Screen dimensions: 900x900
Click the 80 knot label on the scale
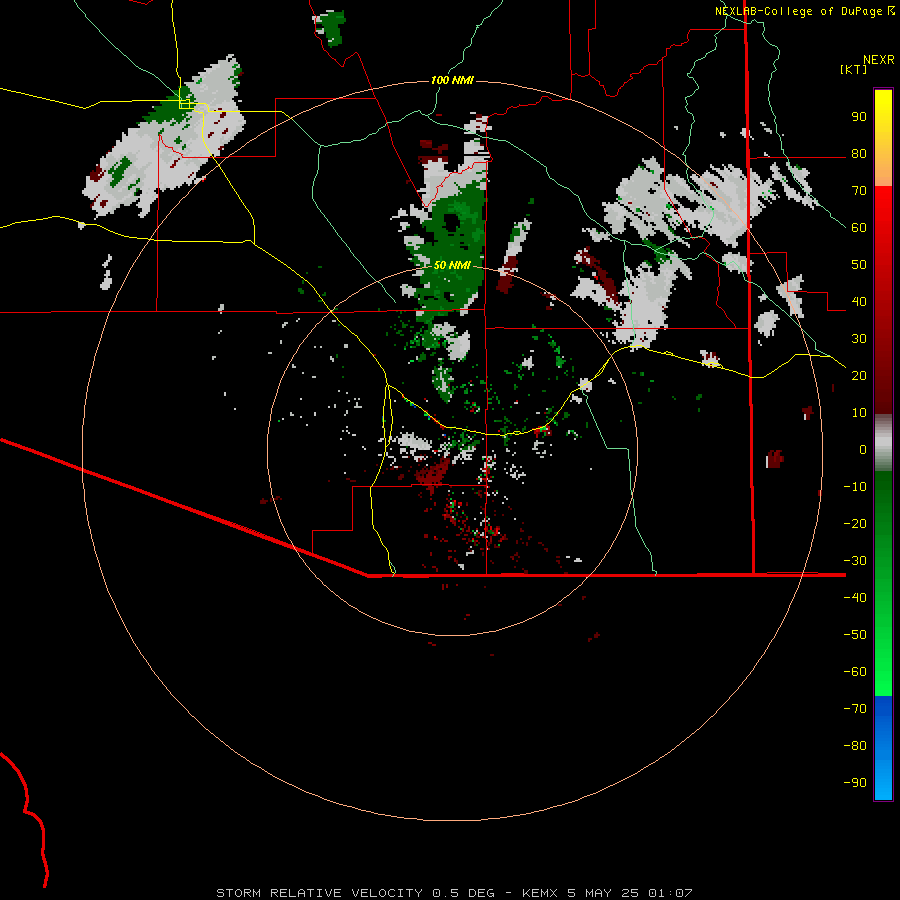pos(859,153)
